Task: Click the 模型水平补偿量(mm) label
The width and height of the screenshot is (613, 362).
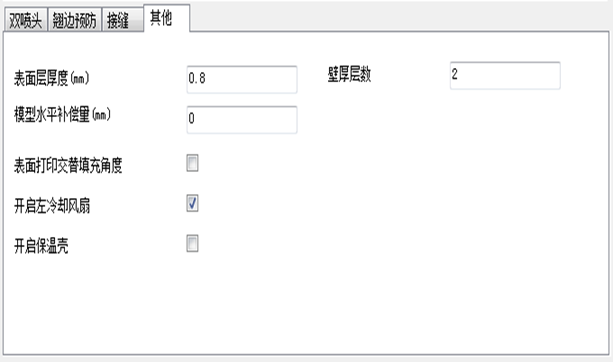Action: click(x=63, y=115)
